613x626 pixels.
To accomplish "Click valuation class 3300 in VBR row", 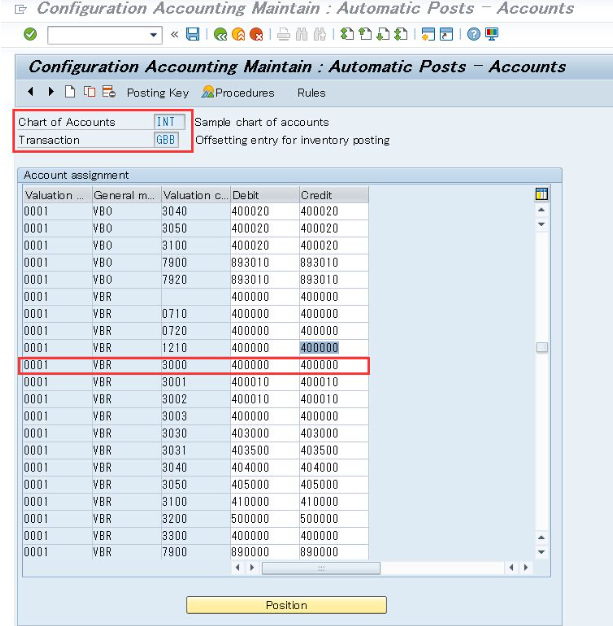I will point(196,536).
